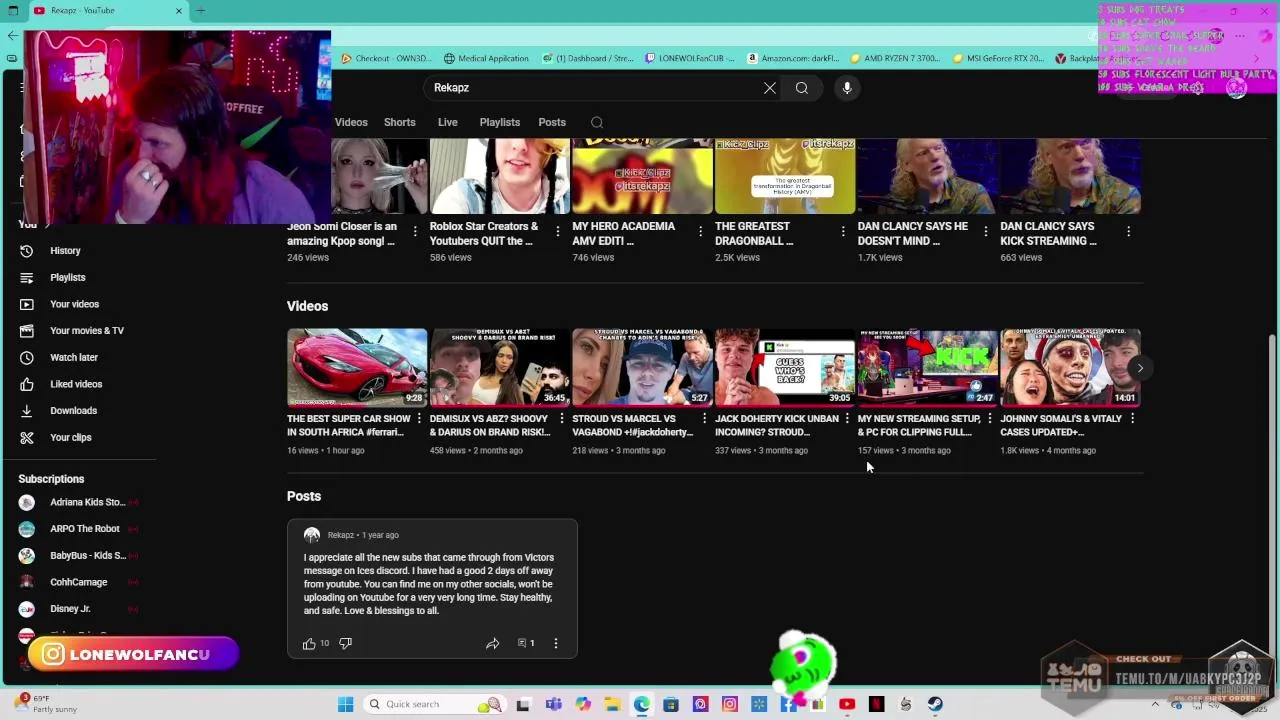
Task: Switch to the Playlists channel tab
Action: [x=499, y=122]
